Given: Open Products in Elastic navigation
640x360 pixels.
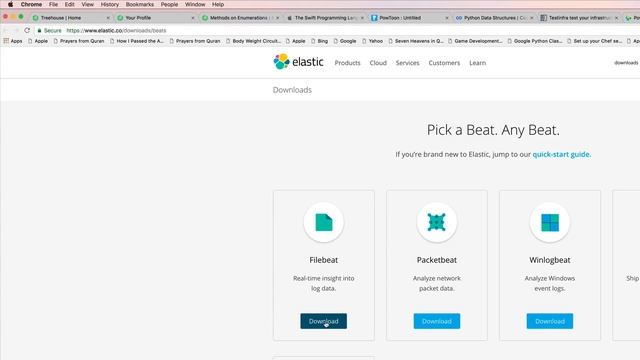Looking at the screenshot, I should [x=347, y=63].
